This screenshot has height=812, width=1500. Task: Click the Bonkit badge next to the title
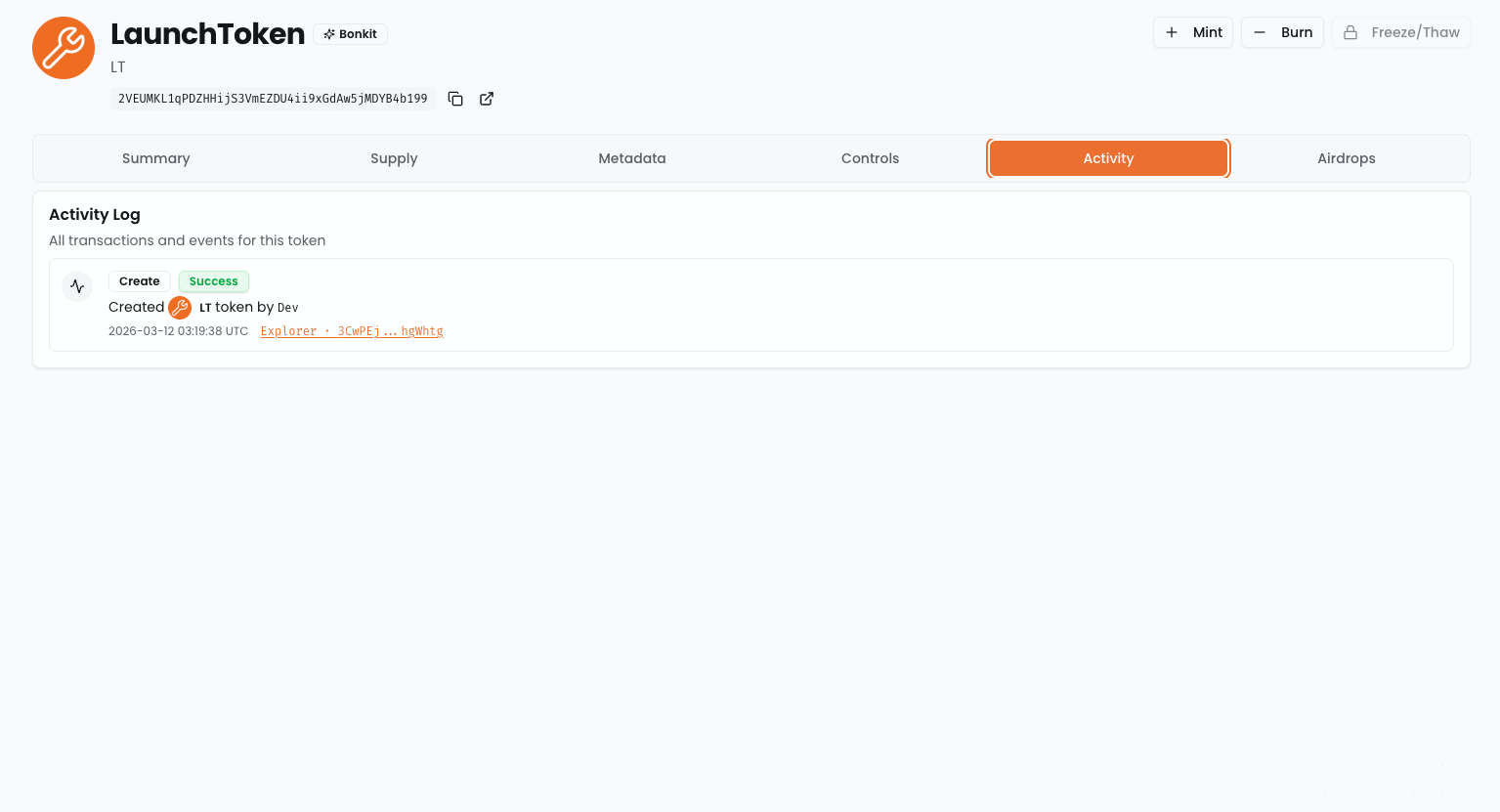point(351,34)
